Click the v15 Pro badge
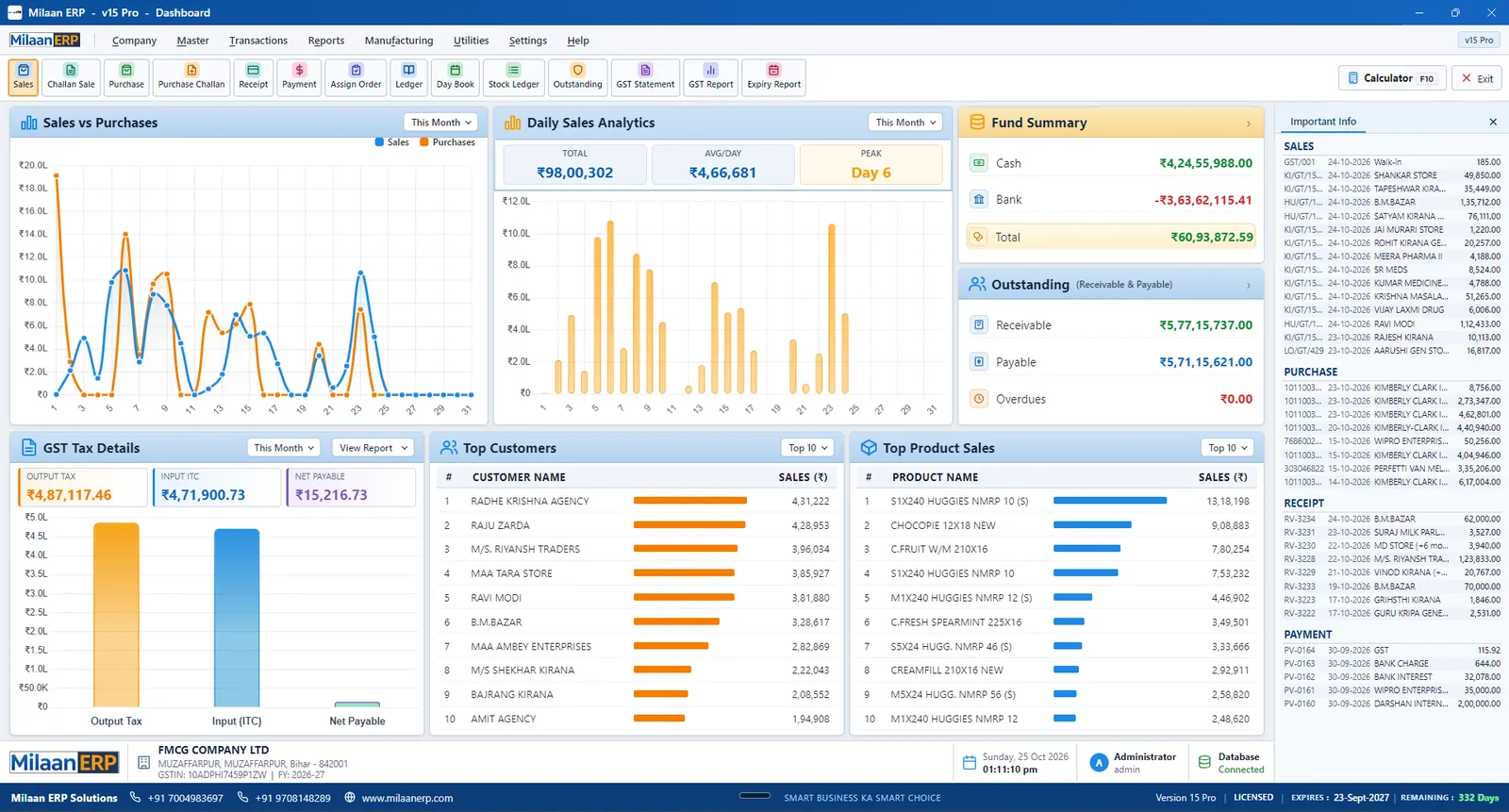The height and width of the screenshot is (812, 1509). 1478,41
